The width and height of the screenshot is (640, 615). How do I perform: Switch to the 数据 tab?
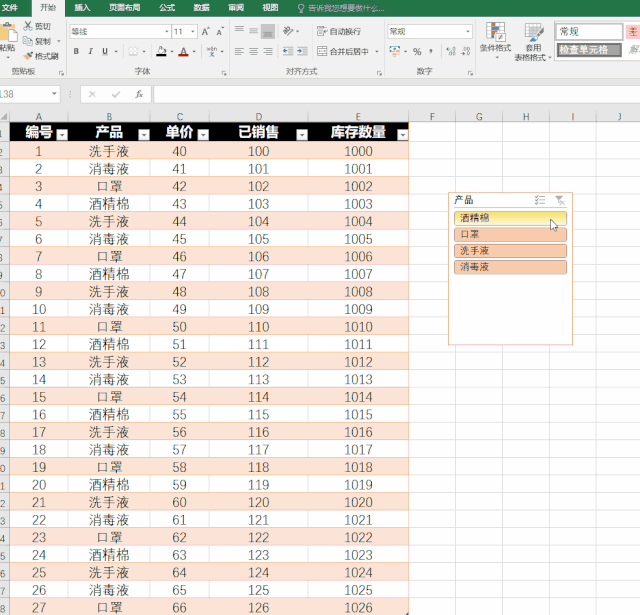[201, 7]
